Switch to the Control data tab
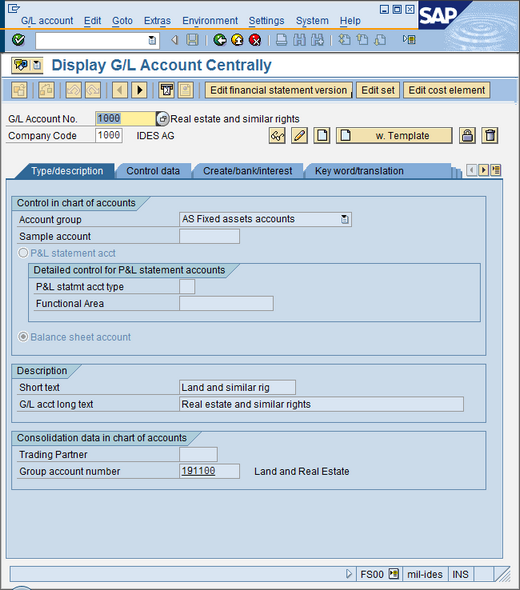Viewport: 520px width, 590px height. tap(153, 171)
